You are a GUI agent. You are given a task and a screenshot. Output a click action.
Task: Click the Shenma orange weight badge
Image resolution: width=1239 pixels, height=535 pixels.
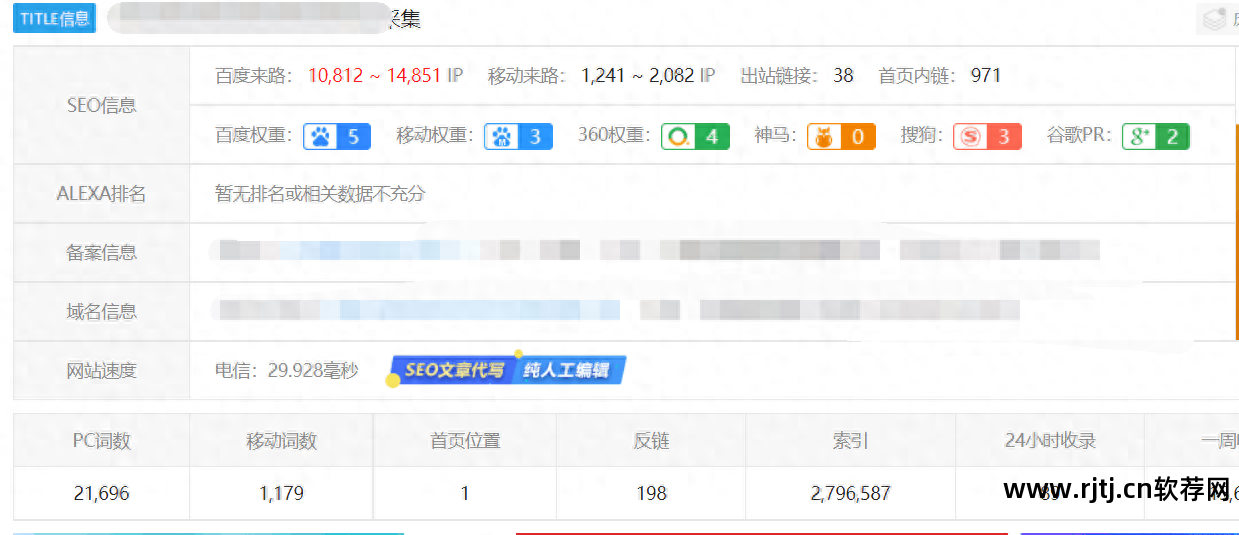click(x=841, y=136)
